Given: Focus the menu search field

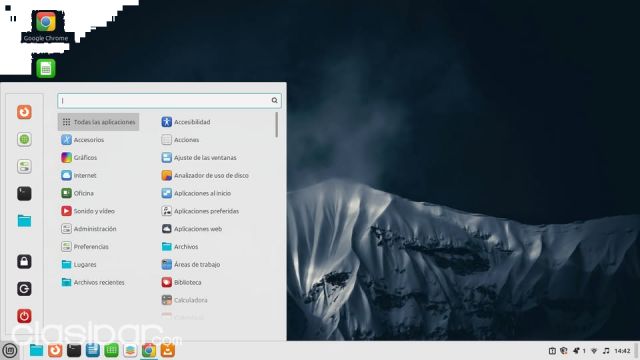Looking at the screenshot, I should pos(169,100).
